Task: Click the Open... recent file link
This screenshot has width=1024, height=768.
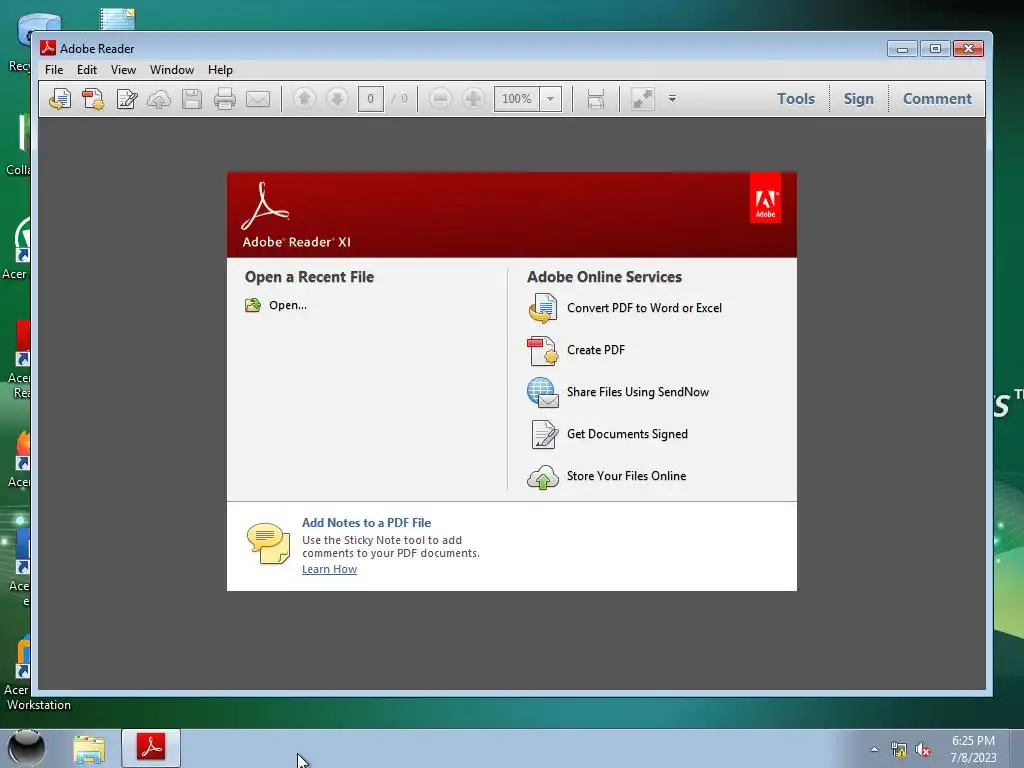Action: 287,305
